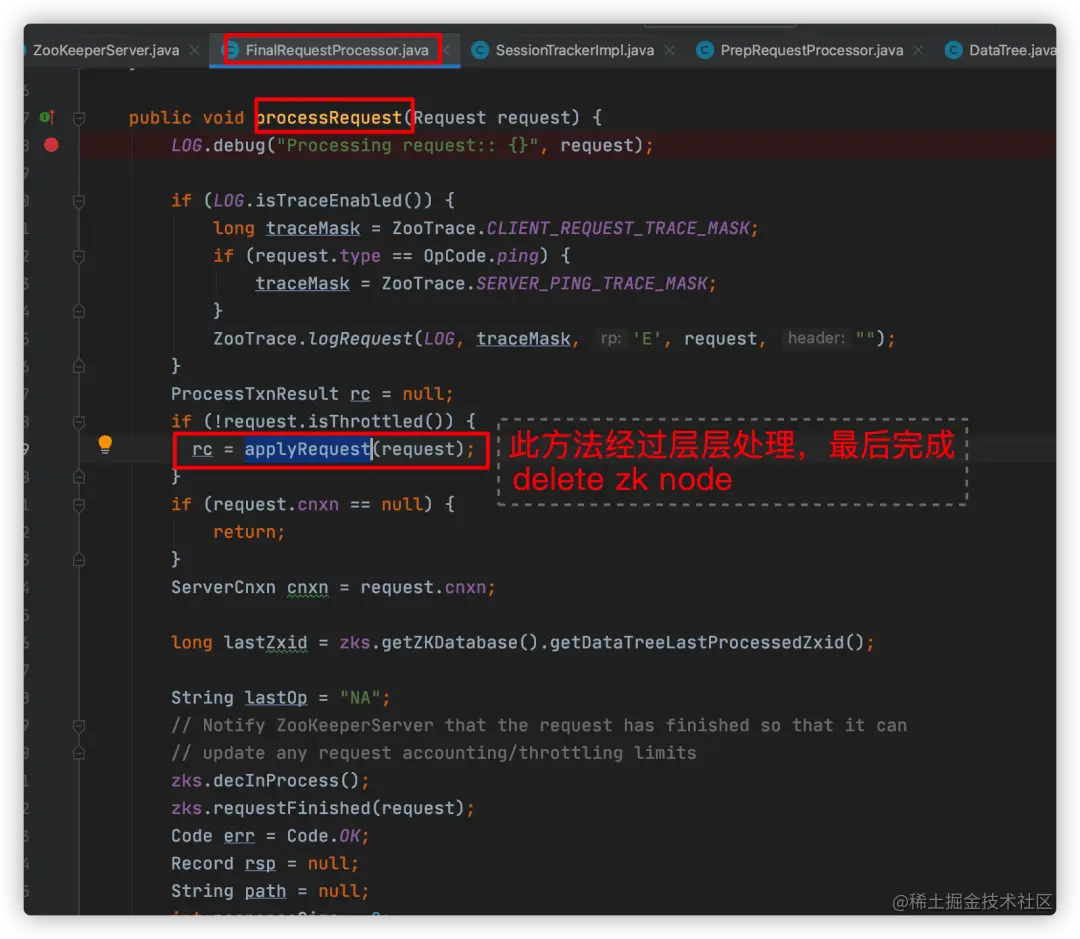Click the processRequest method name
The height and width of the screenshot is (939, 1080).
[x=329, y=118]
